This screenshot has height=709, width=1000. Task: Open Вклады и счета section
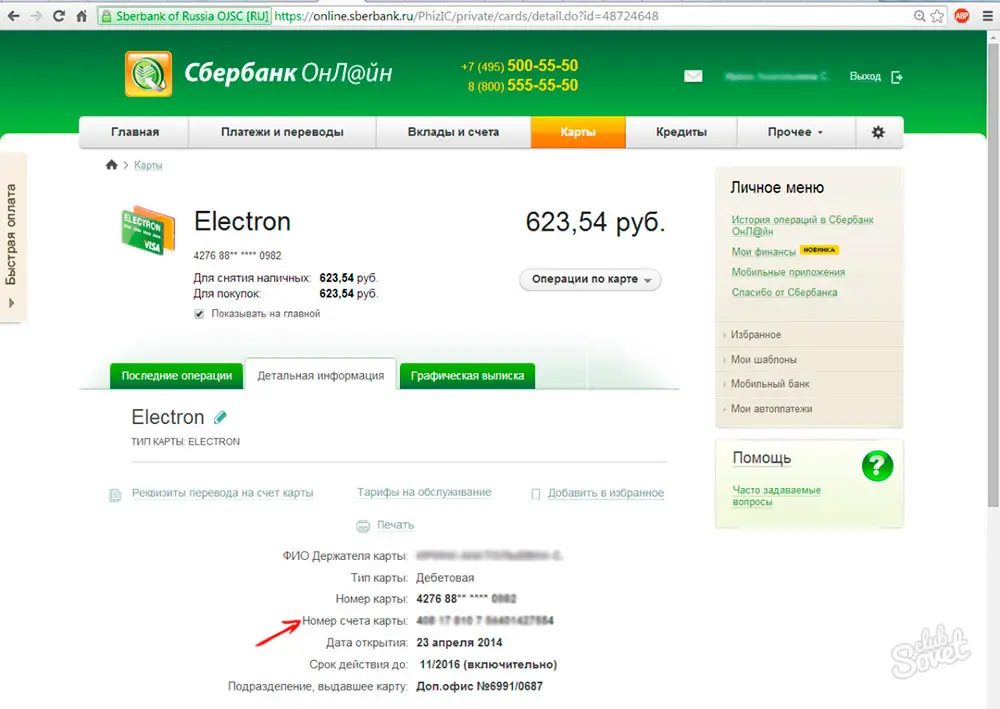pos(453,132)
